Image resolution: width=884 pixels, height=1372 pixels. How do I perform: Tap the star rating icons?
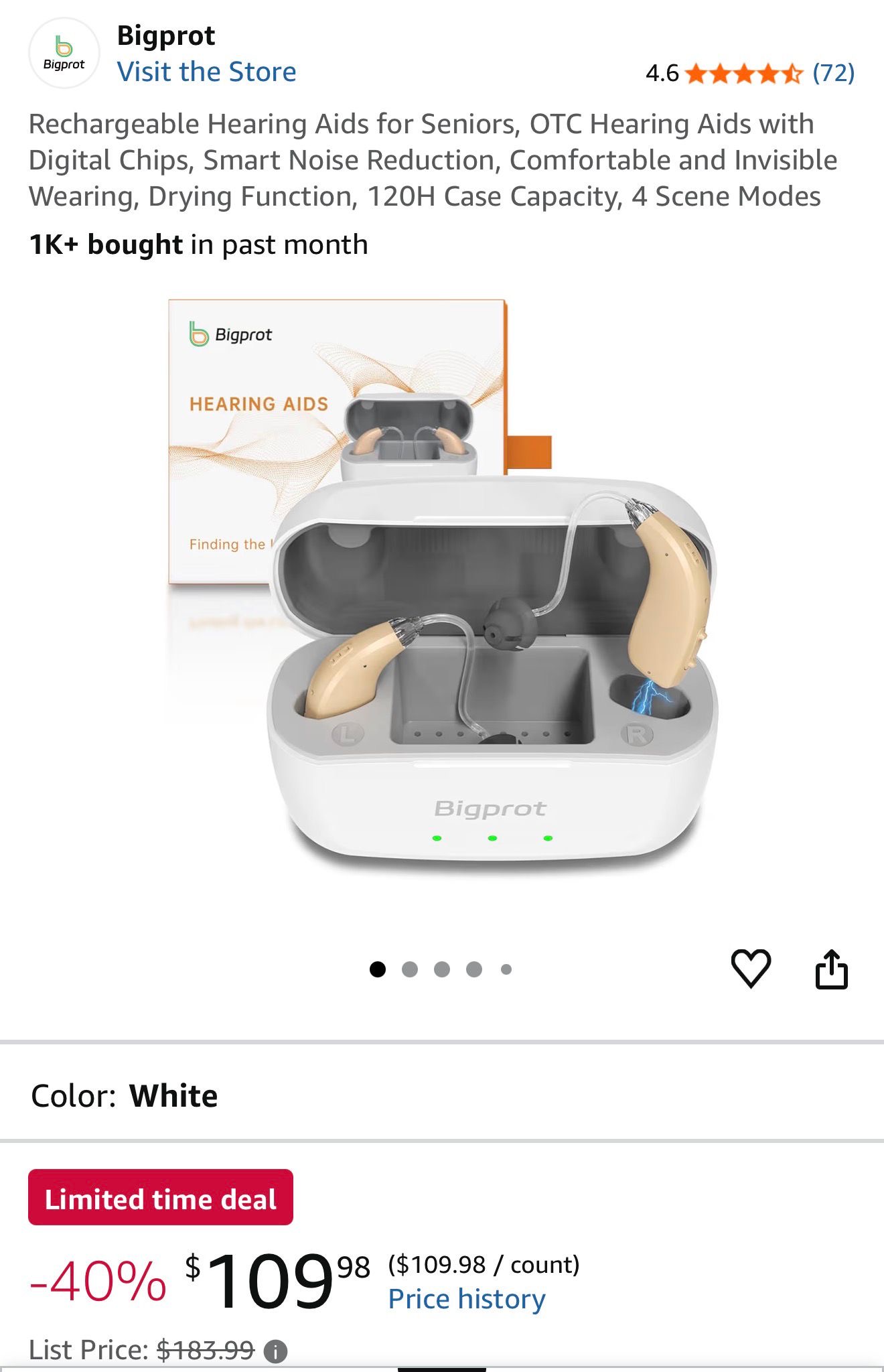click(x=744, y=73)
